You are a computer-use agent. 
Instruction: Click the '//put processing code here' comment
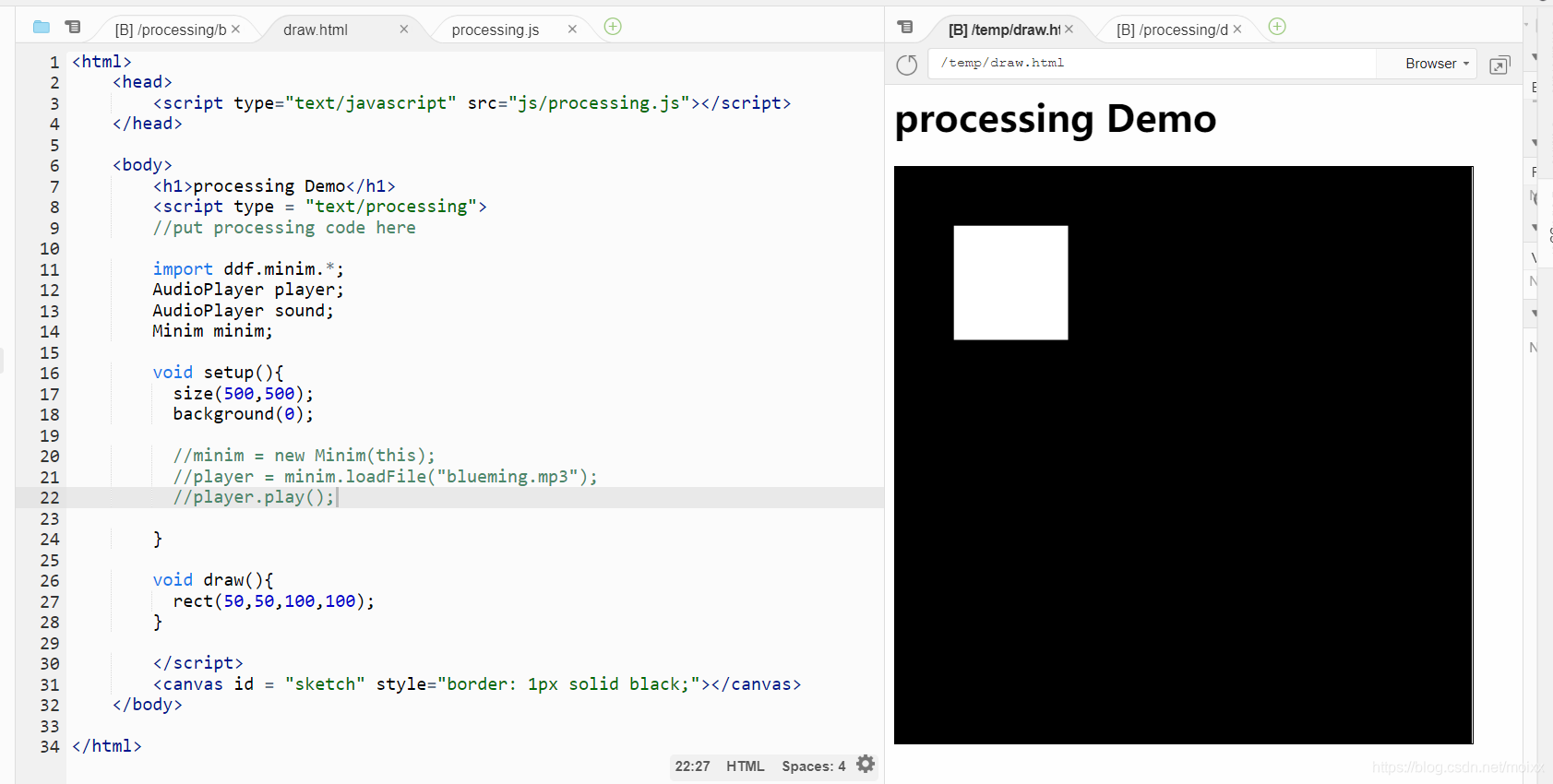284,228
